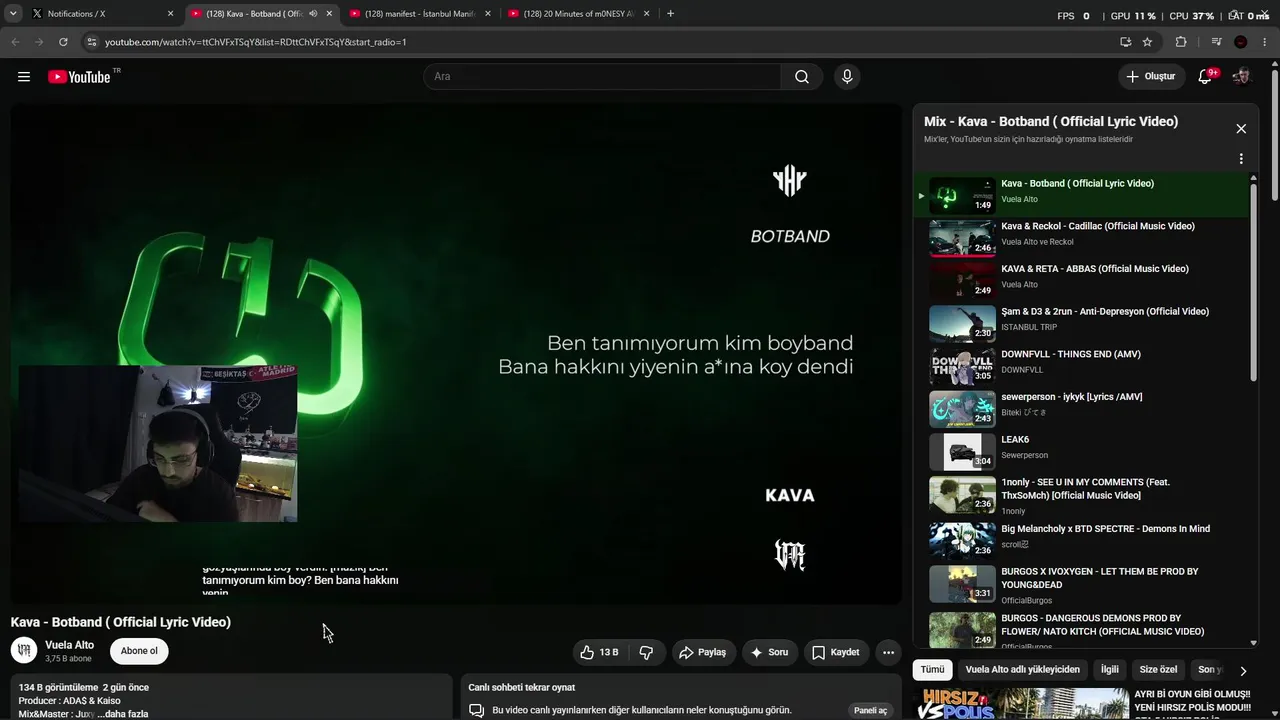The height and width of the screenshot is (720, 1280).
Task: Select the Tümü filter chip
Action: 932,670
